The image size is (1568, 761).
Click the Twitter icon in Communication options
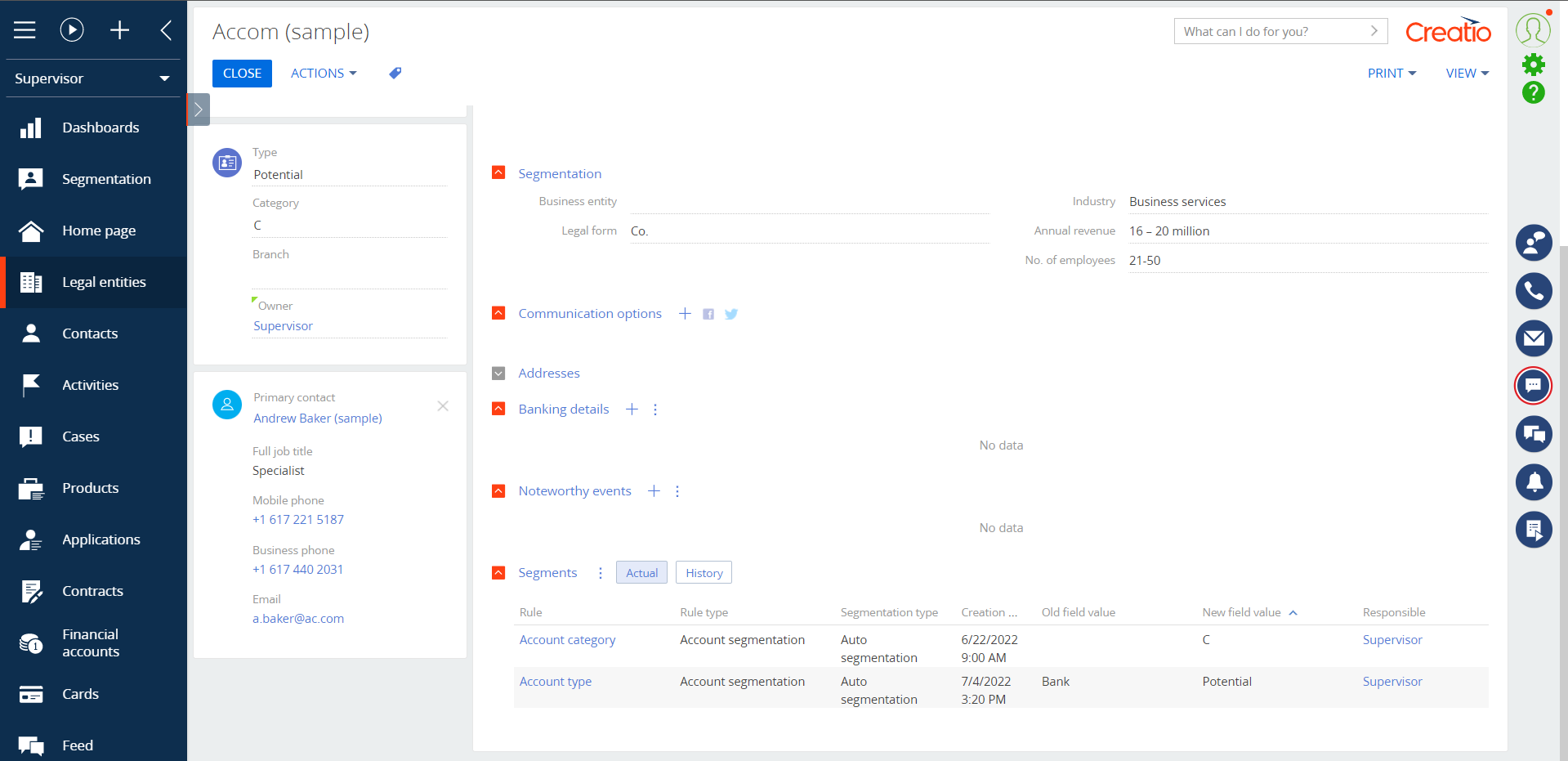point(731,314)
